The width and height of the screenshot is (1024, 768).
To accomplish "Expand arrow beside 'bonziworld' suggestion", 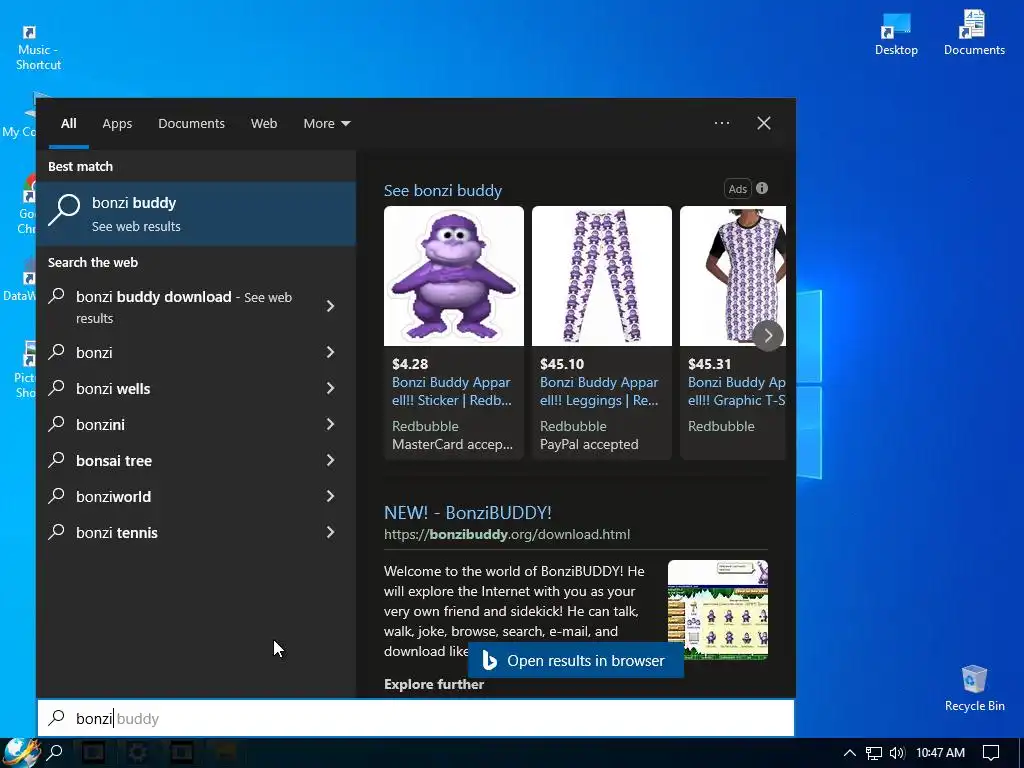I will pyautogui.click(x=330, y=496).
